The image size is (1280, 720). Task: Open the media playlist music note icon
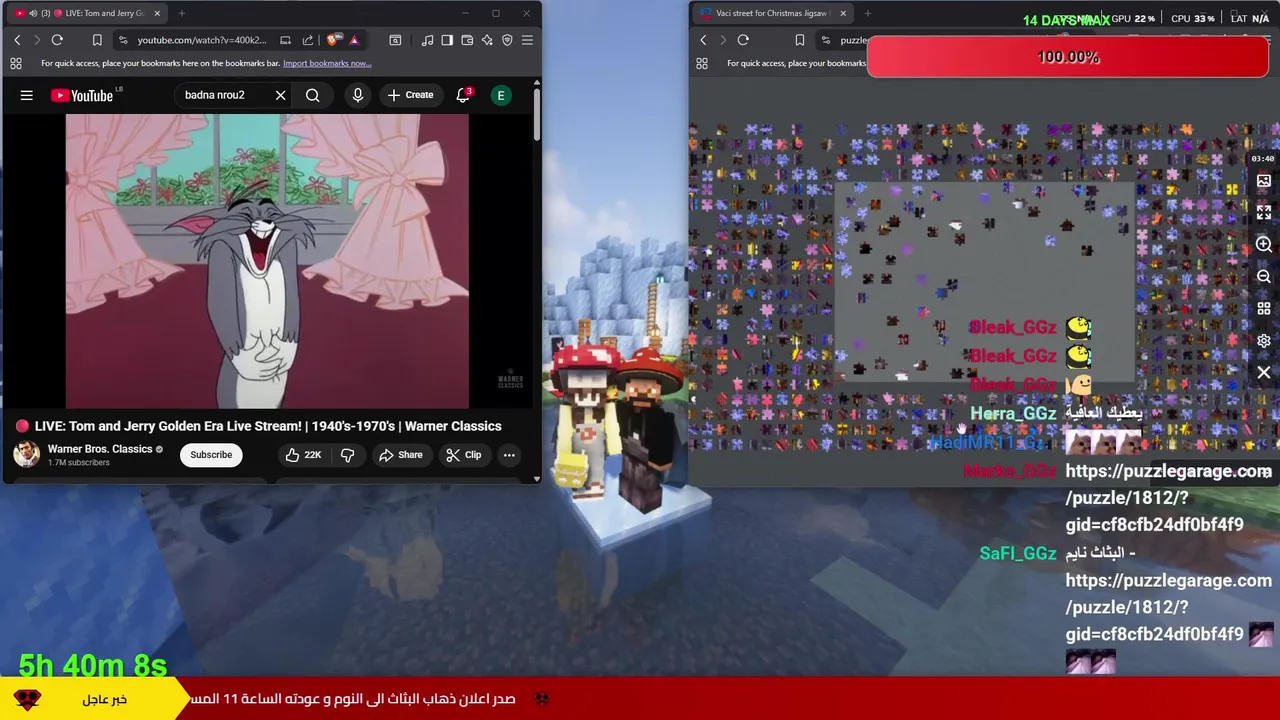coord(427,40)
